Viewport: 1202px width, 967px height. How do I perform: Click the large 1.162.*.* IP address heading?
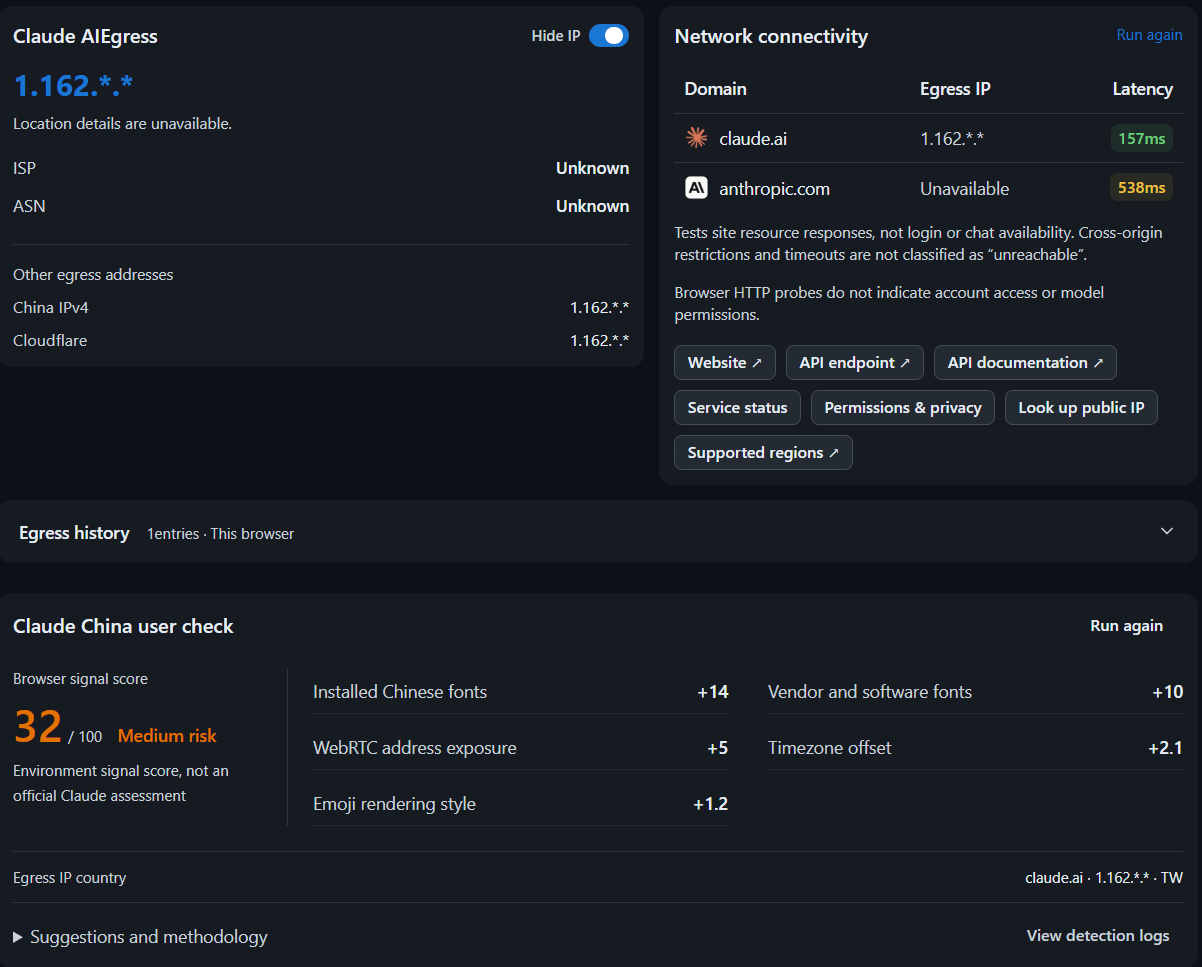pos(73,85)
